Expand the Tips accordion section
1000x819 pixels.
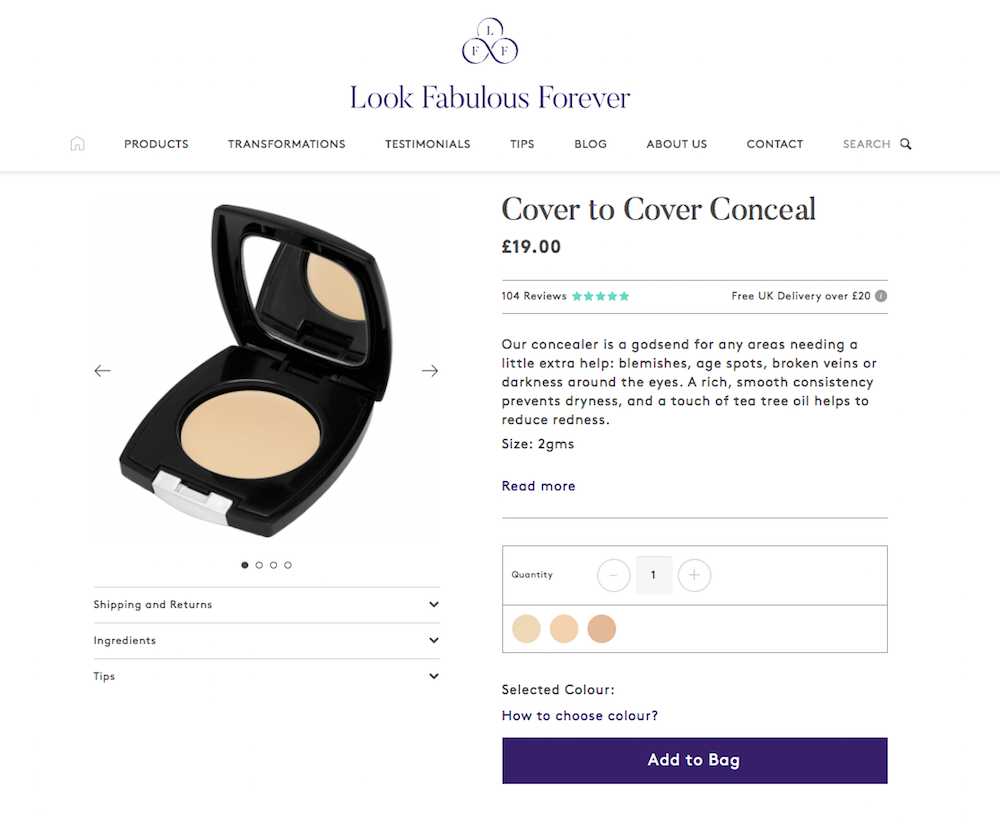coord(267,676)
